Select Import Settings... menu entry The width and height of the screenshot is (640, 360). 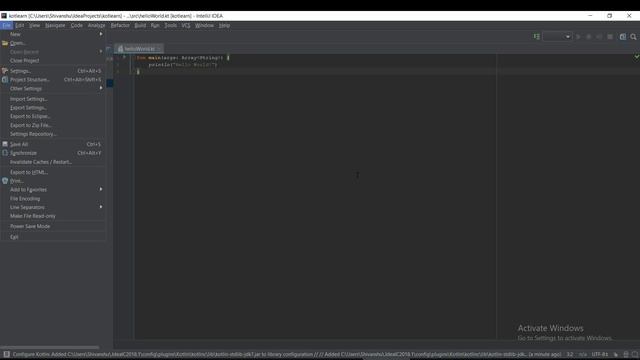point(53,99)
